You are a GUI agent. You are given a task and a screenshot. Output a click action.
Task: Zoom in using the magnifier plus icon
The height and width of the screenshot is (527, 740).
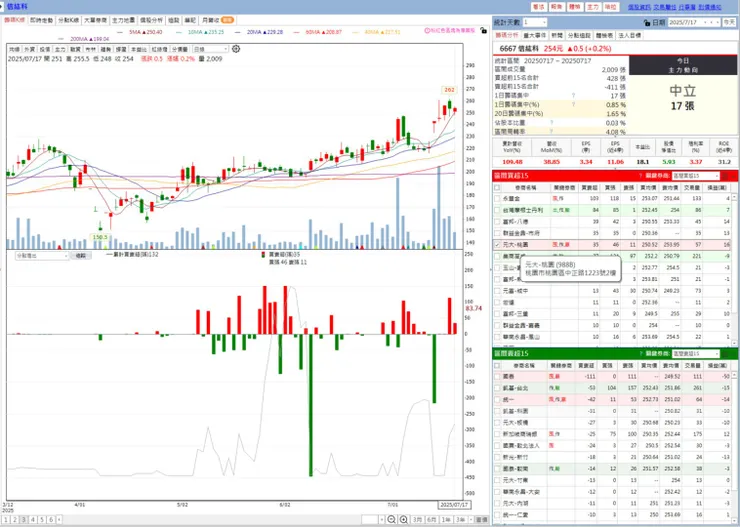click(404, 519)
